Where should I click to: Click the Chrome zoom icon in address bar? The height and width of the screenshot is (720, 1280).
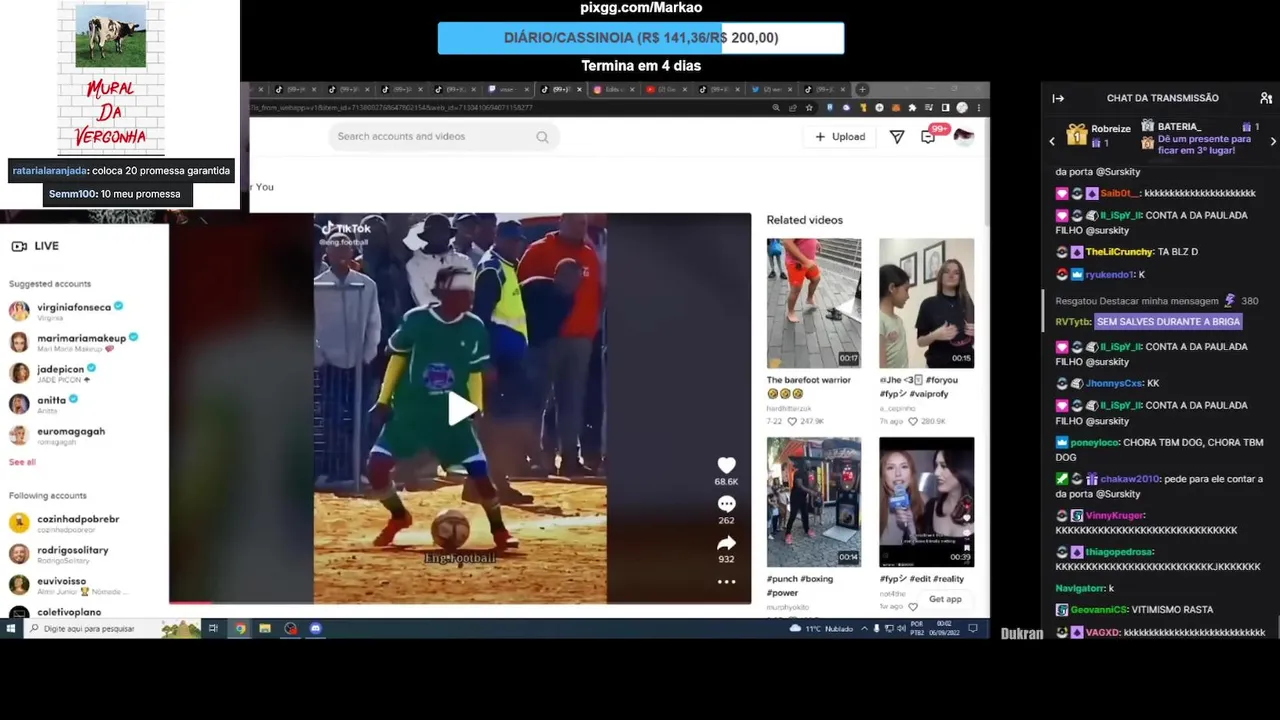pyautogui.click(x=776, y=108)
